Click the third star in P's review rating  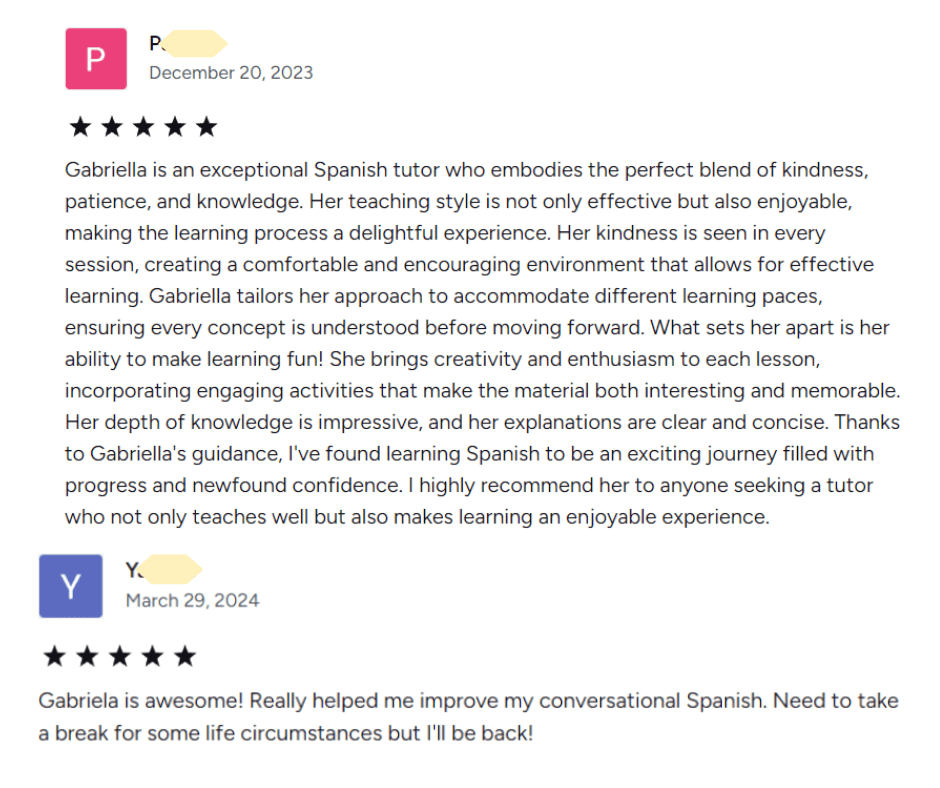(143, 127)
